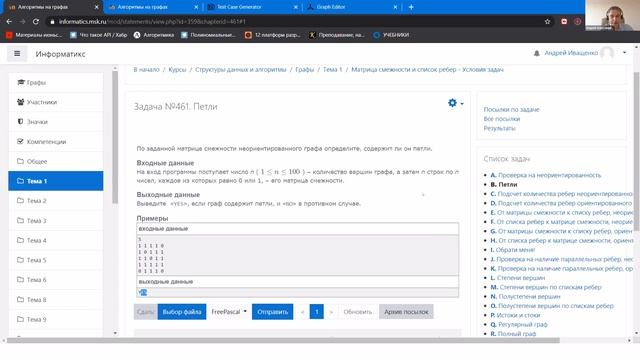Open a new browser tab
Viewport: 640px width, 360px height.
pos(411,7)
